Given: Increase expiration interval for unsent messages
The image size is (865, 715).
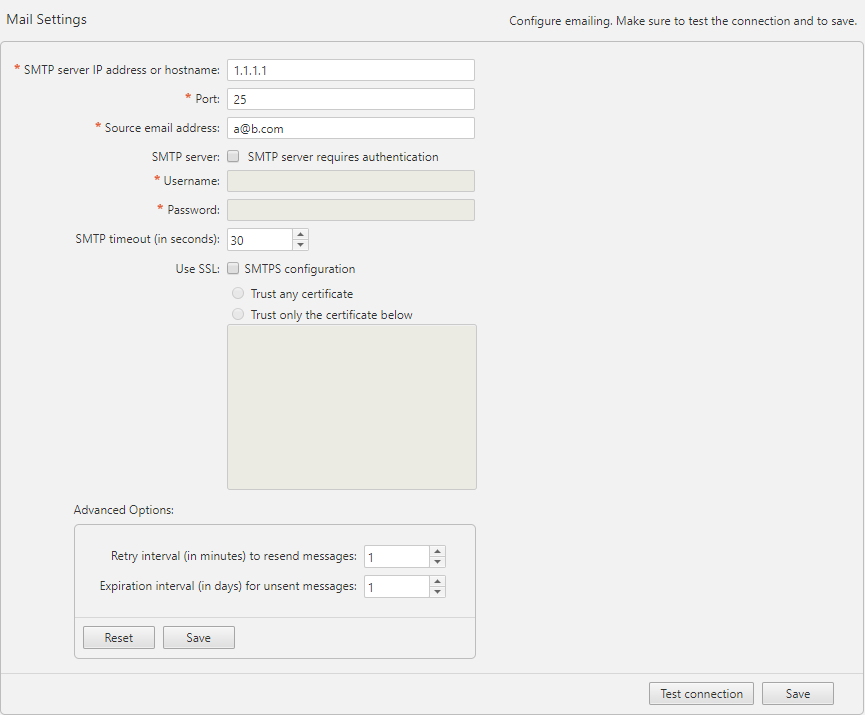Looking at the screenshot, I should [437, 581].
